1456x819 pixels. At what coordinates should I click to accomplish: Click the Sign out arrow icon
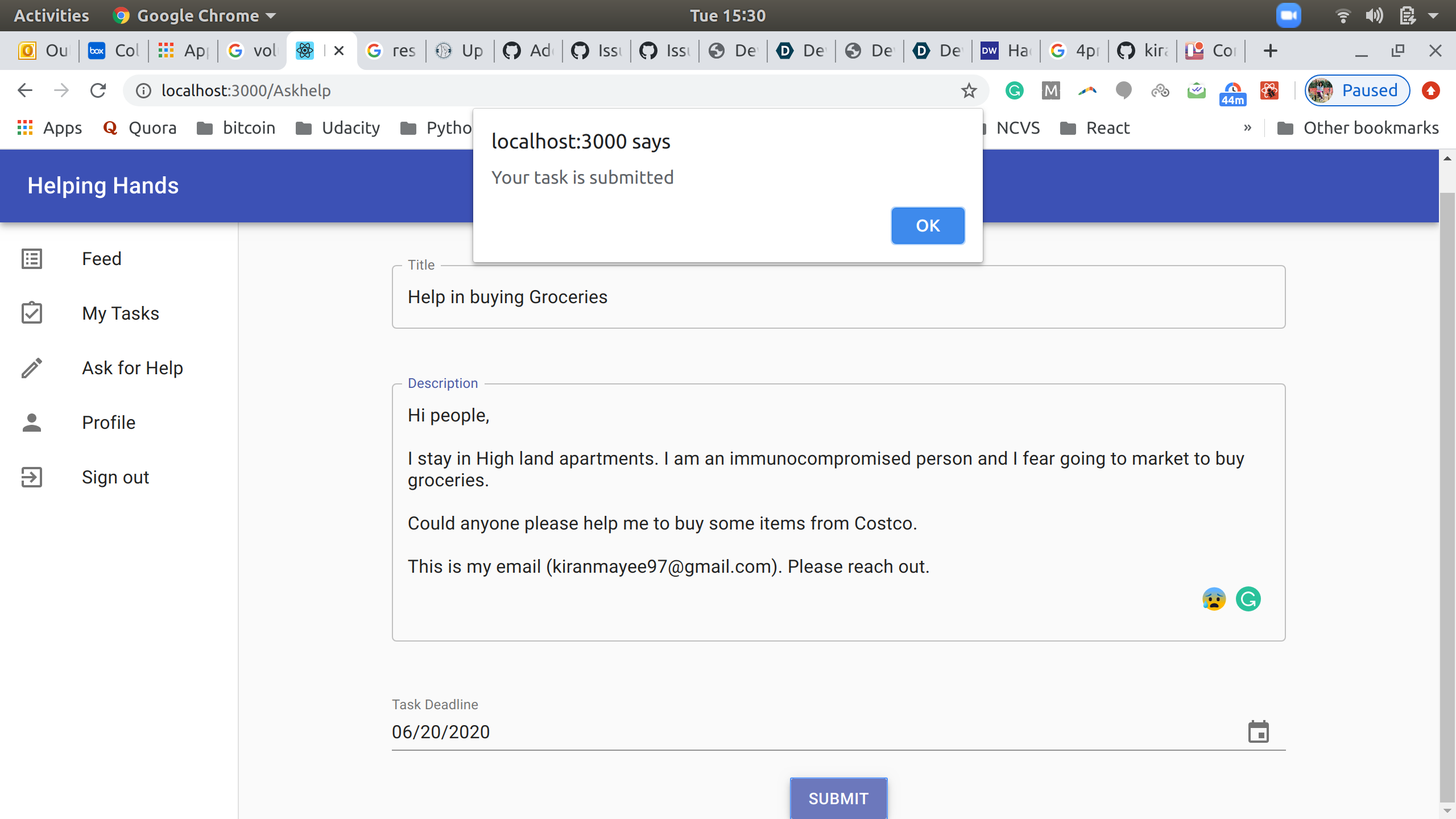point(32,477)
